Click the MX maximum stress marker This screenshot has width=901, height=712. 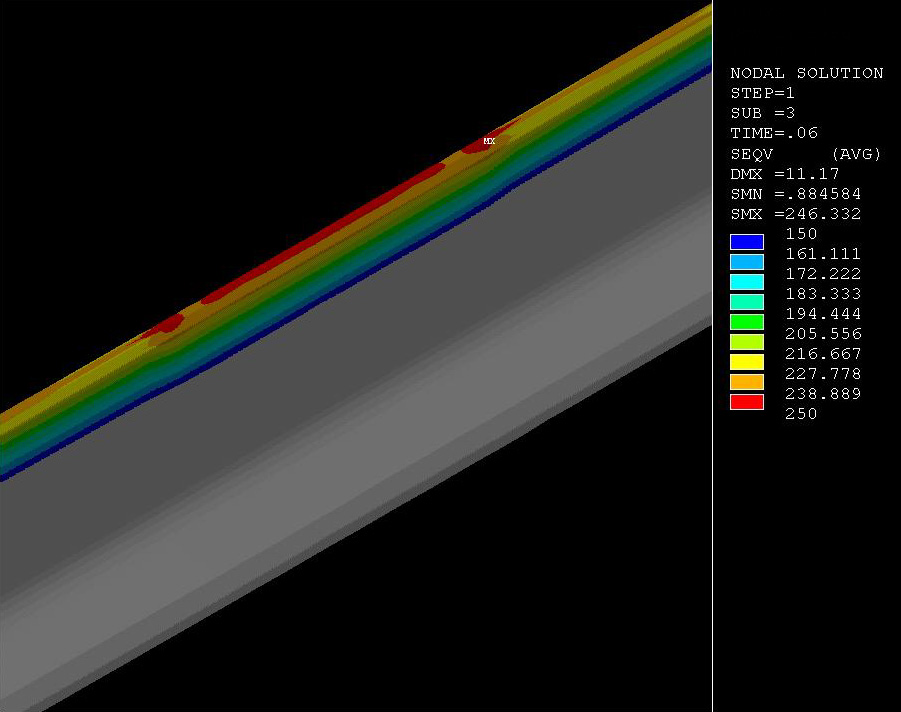pos(489,141)
